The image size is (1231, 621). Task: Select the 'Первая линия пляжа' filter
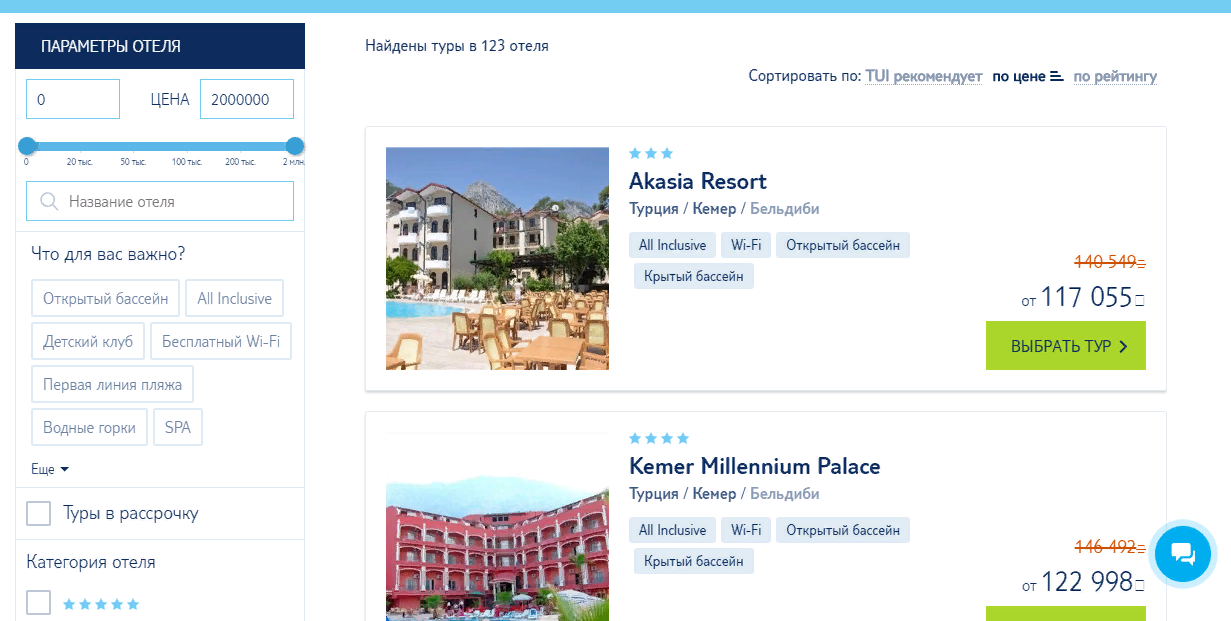click(113, 384)
